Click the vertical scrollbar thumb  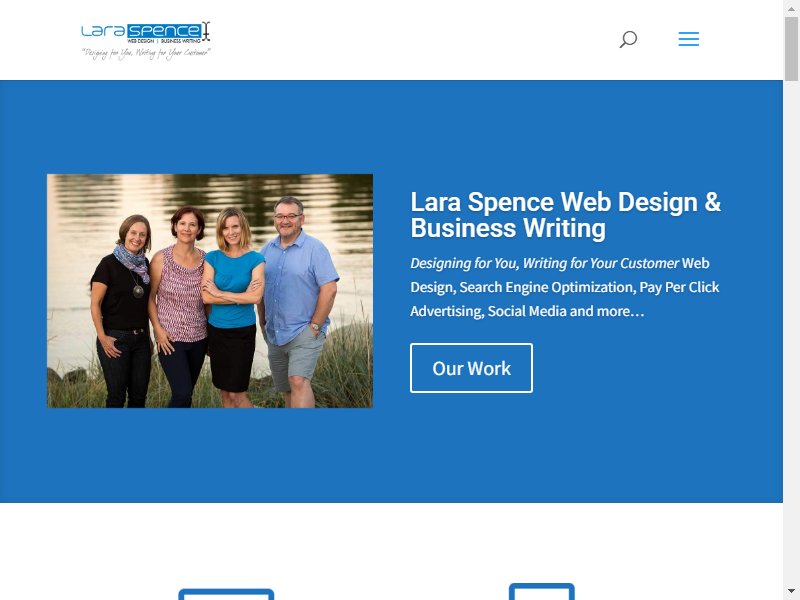(x=791, y=48)
